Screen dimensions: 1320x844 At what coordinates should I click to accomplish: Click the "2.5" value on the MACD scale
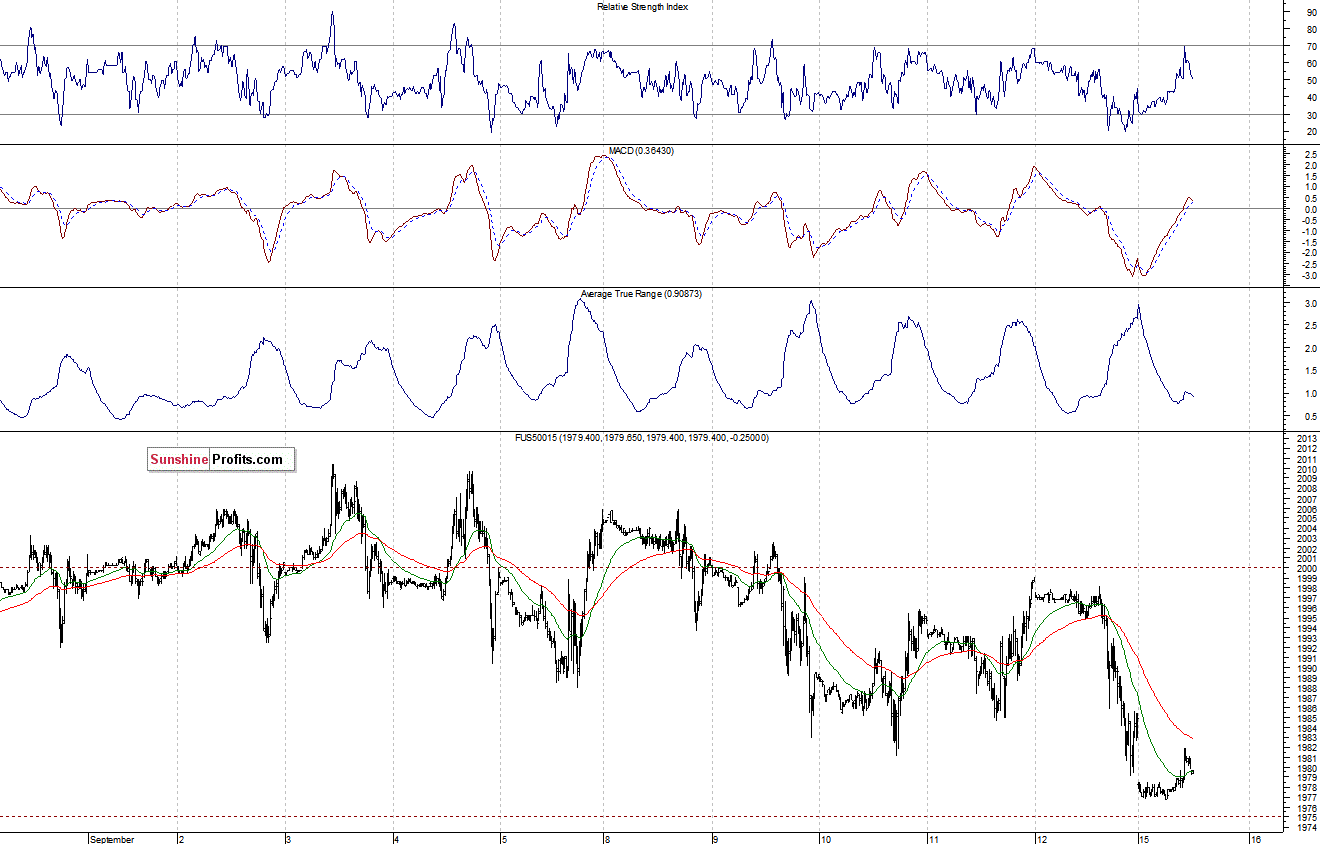click(1310, 153)
